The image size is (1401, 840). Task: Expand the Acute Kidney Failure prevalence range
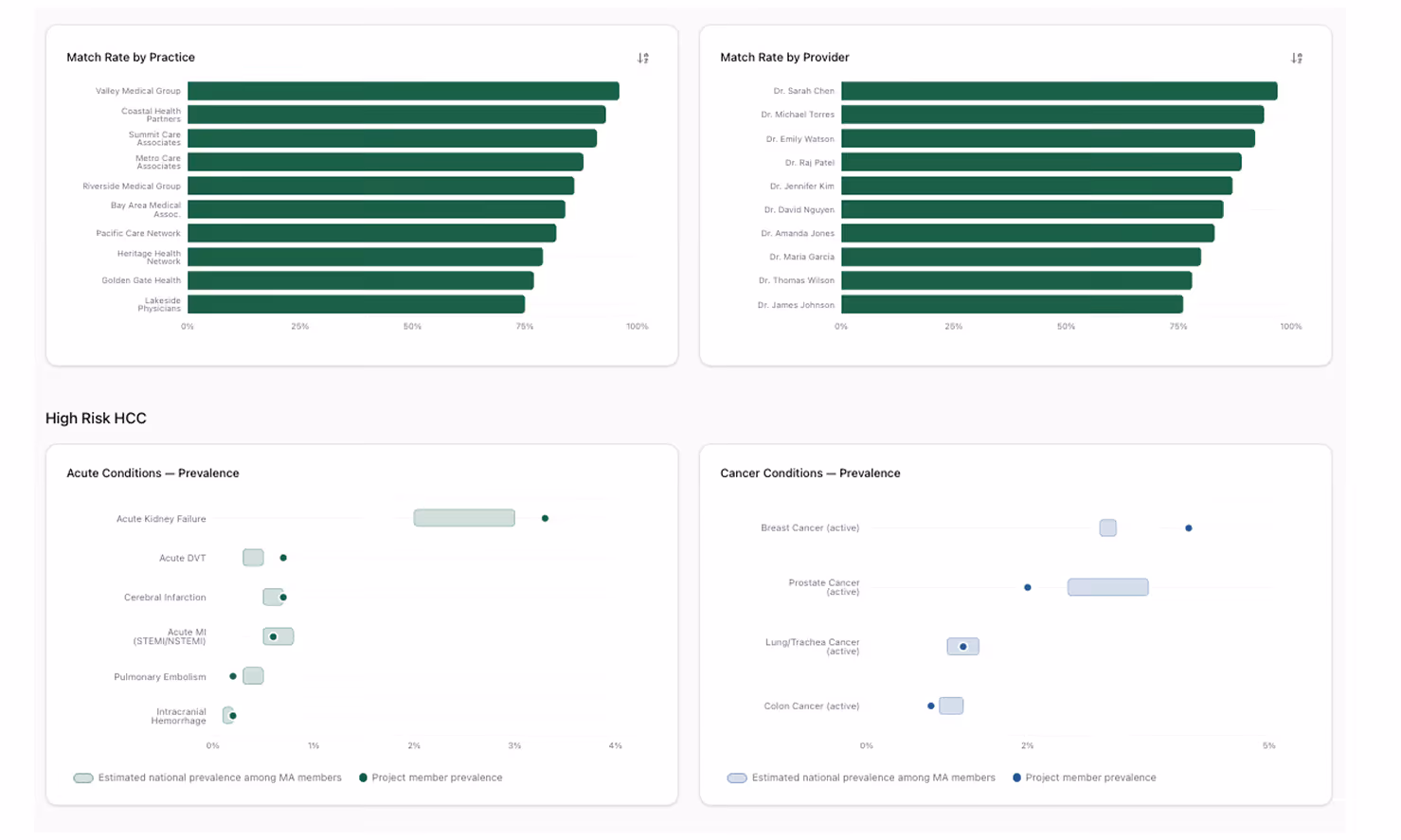(x=463, y=518)
